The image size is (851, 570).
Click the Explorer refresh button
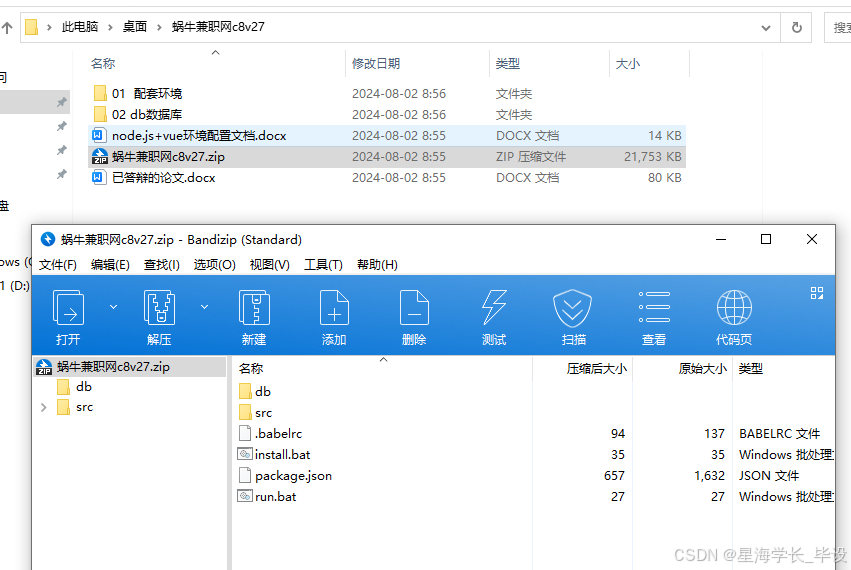click(x=796, y=28)
